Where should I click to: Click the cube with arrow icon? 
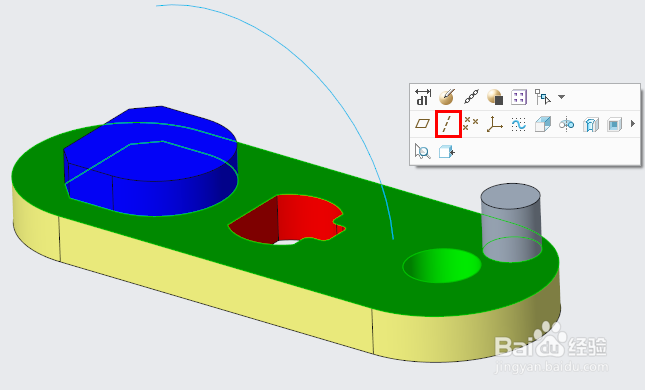click(447, 152)
